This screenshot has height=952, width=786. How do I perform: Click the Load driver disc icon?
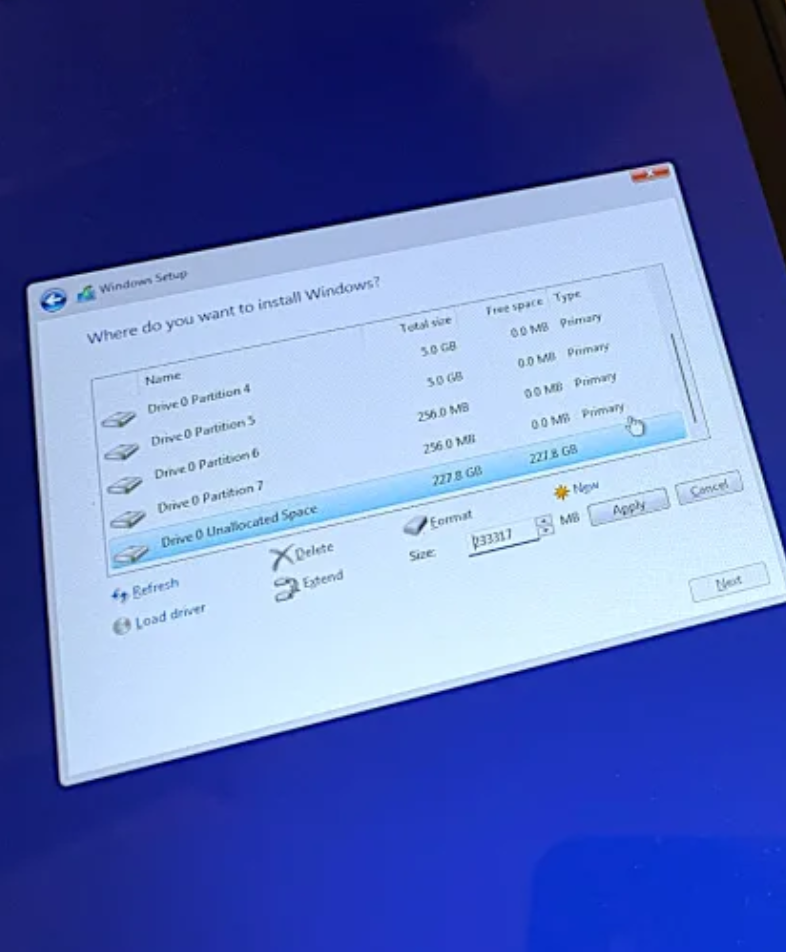coord(121,626)
